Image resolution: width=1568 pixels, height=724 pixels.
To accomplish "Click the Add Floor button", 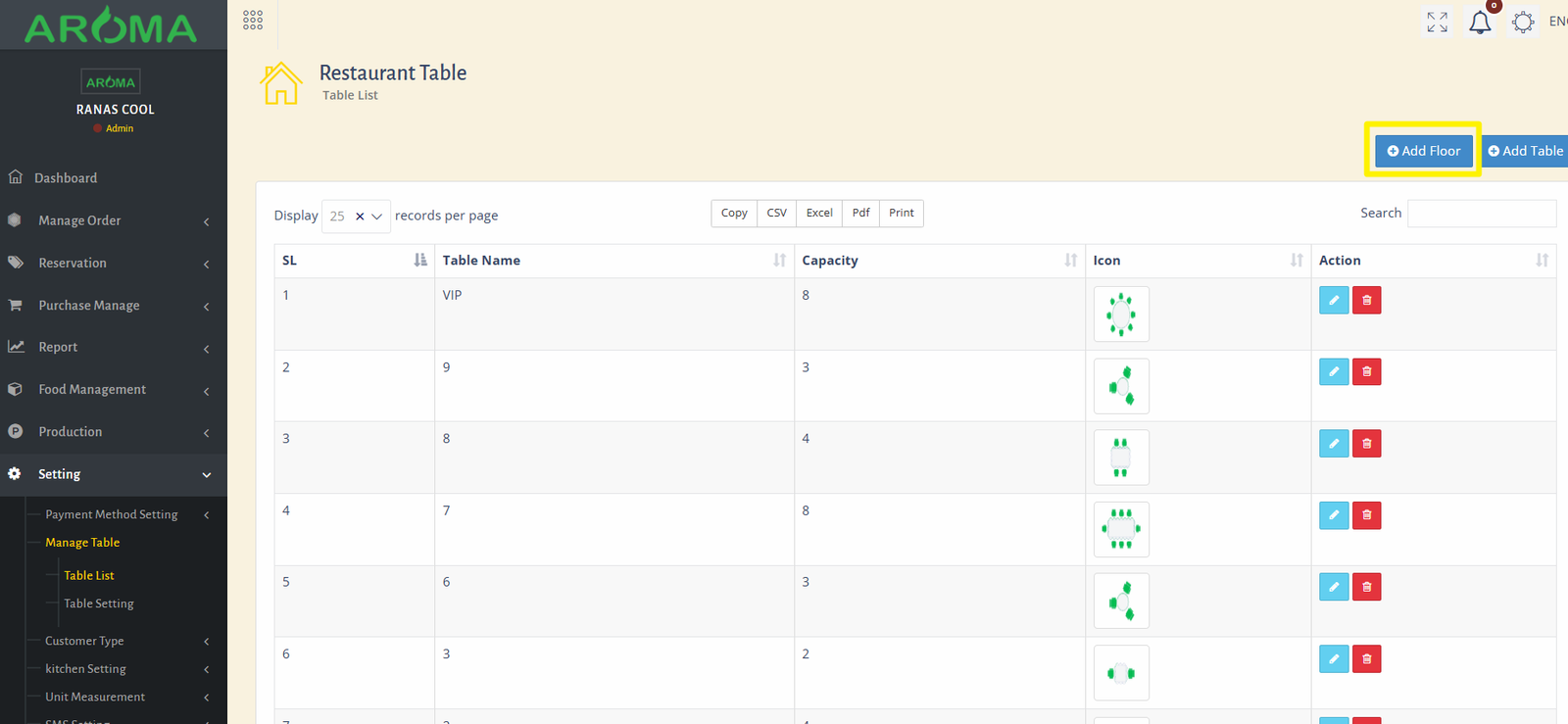I will [x=1423, y=151].
